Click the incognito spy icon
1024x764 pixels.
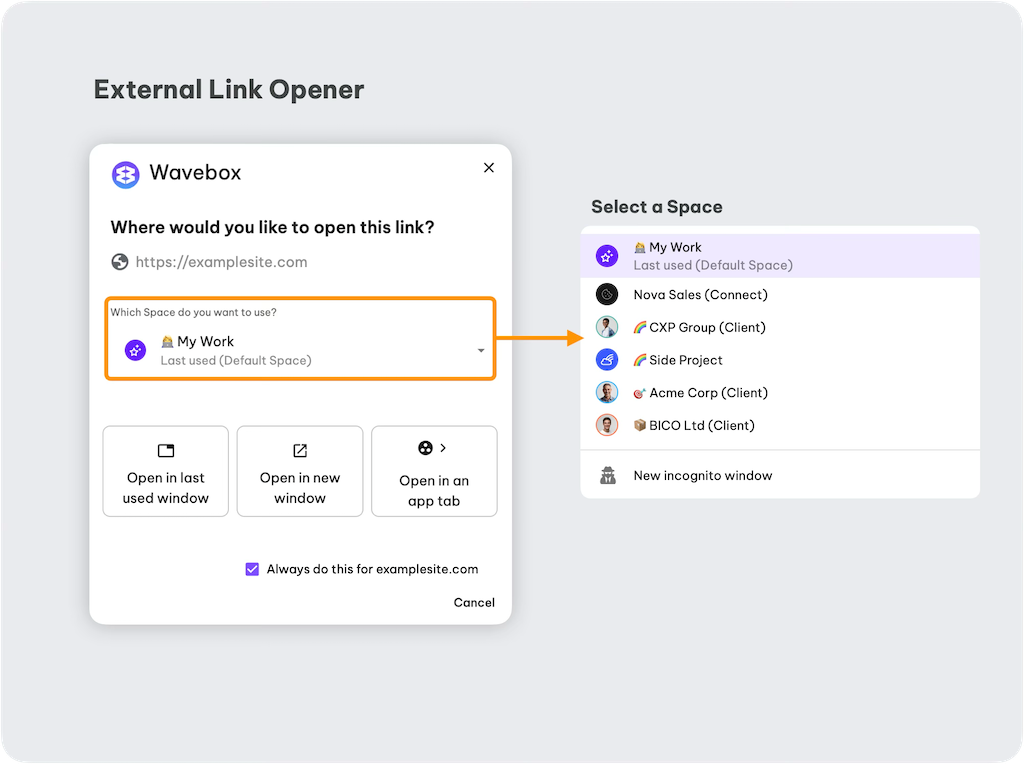coord(607,476)
